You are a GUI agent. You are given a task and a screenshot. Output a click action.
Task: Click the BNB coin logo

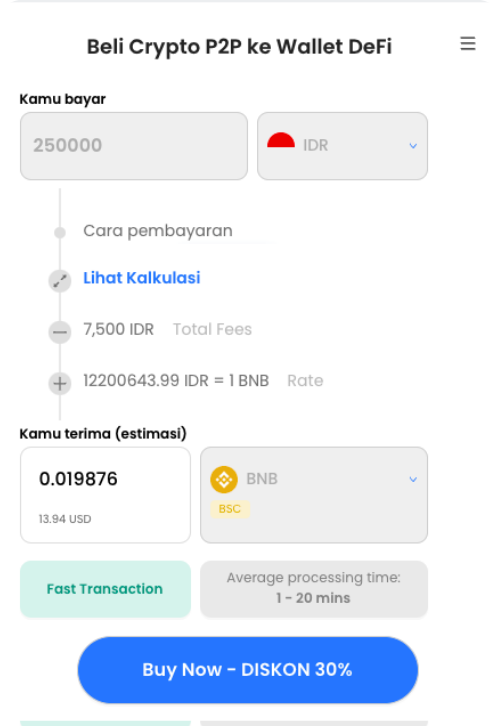point(224,479)
